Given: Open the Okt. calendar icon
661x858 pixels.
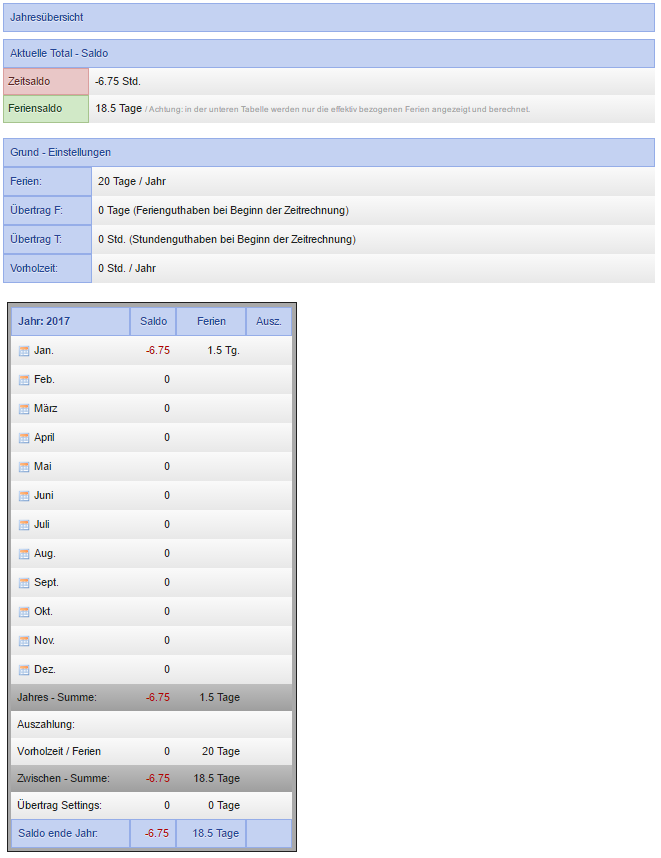Looking at the screenshot, I should coord(24,612).
